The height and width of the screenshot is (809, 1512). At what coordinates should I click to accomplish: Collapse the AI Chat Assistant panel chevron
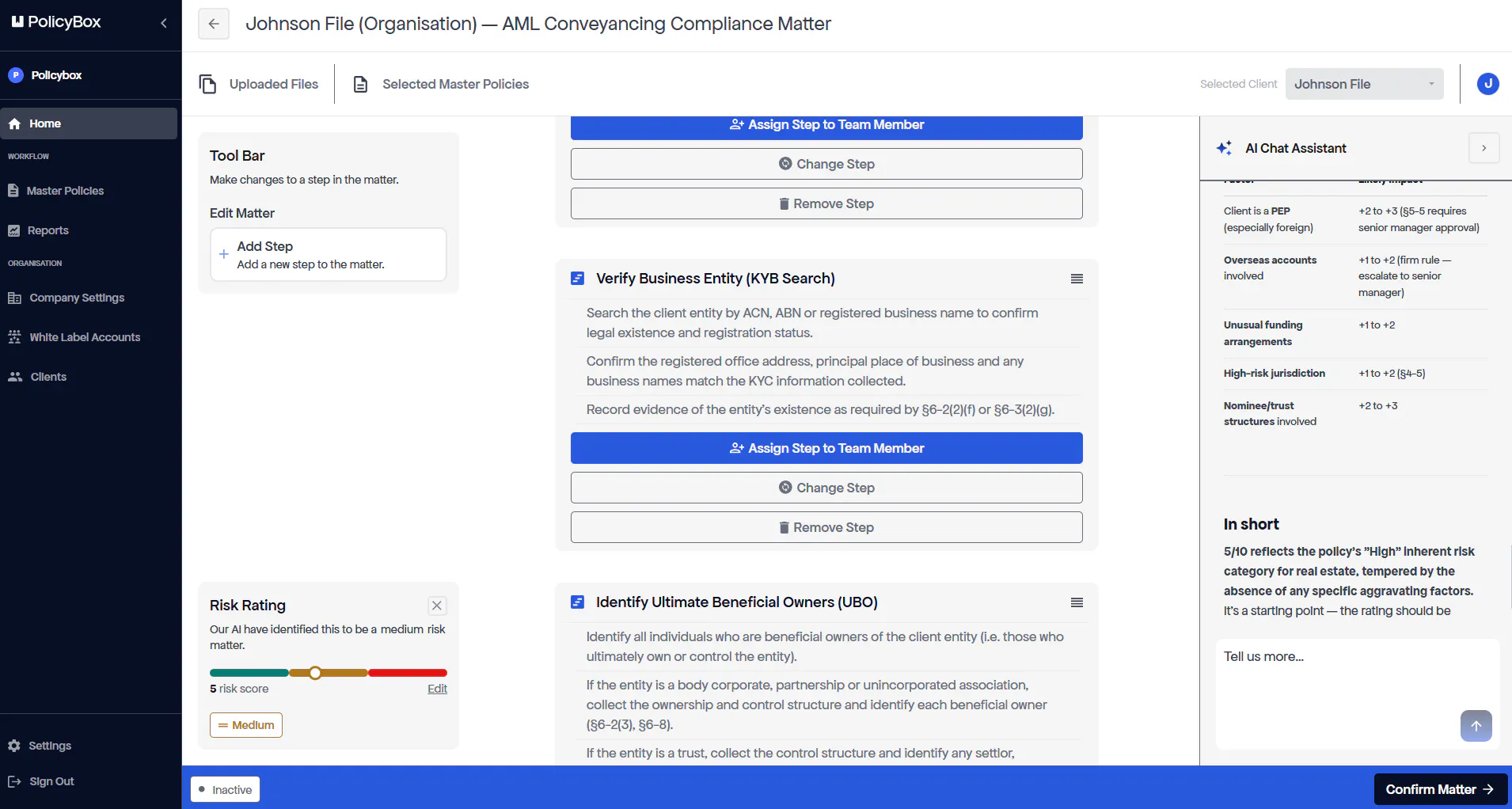click(x=1484, y=148)
